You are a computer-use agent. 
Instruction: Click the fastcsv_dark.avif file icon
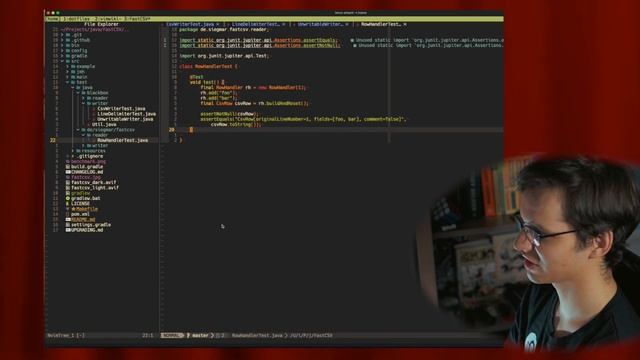point(68,183)
